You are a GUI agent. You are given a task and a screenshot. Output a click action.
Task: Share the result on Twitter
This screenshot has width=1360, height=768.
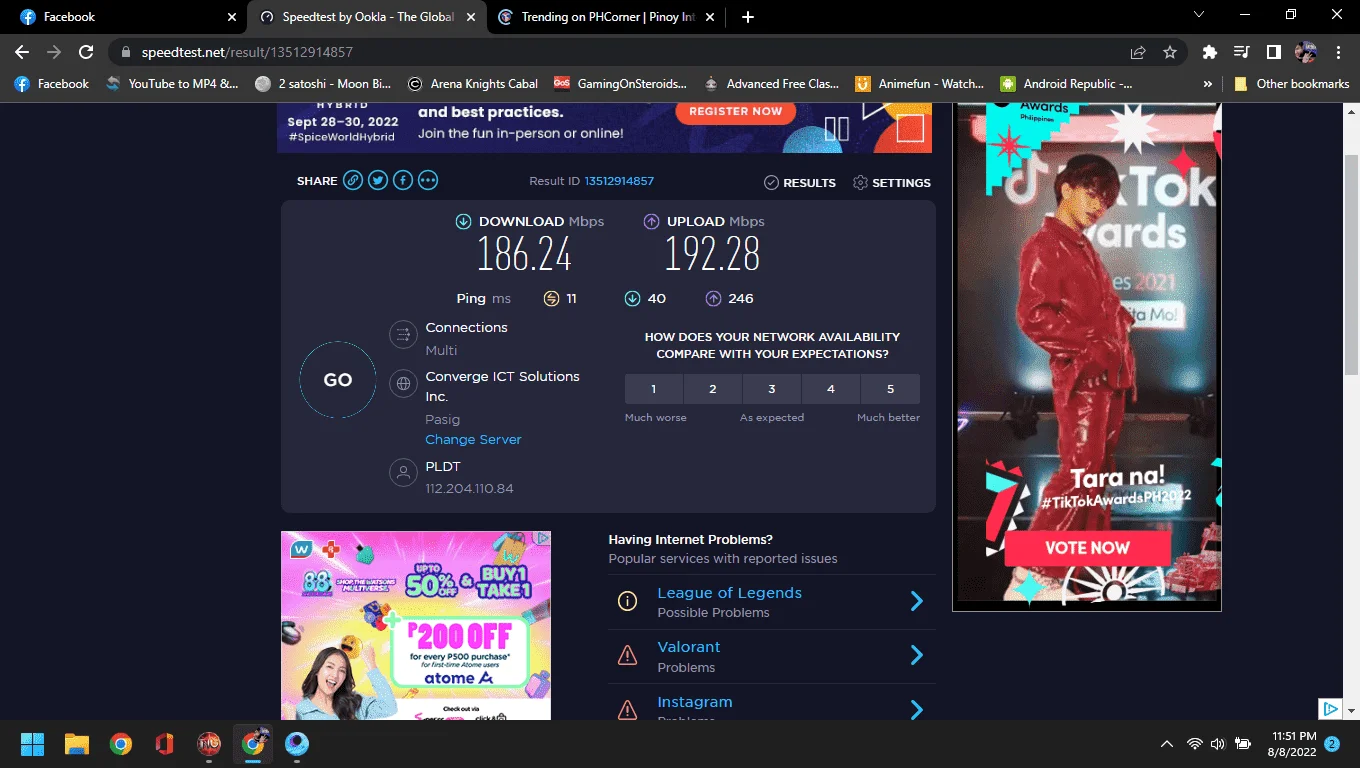point(378,181)
